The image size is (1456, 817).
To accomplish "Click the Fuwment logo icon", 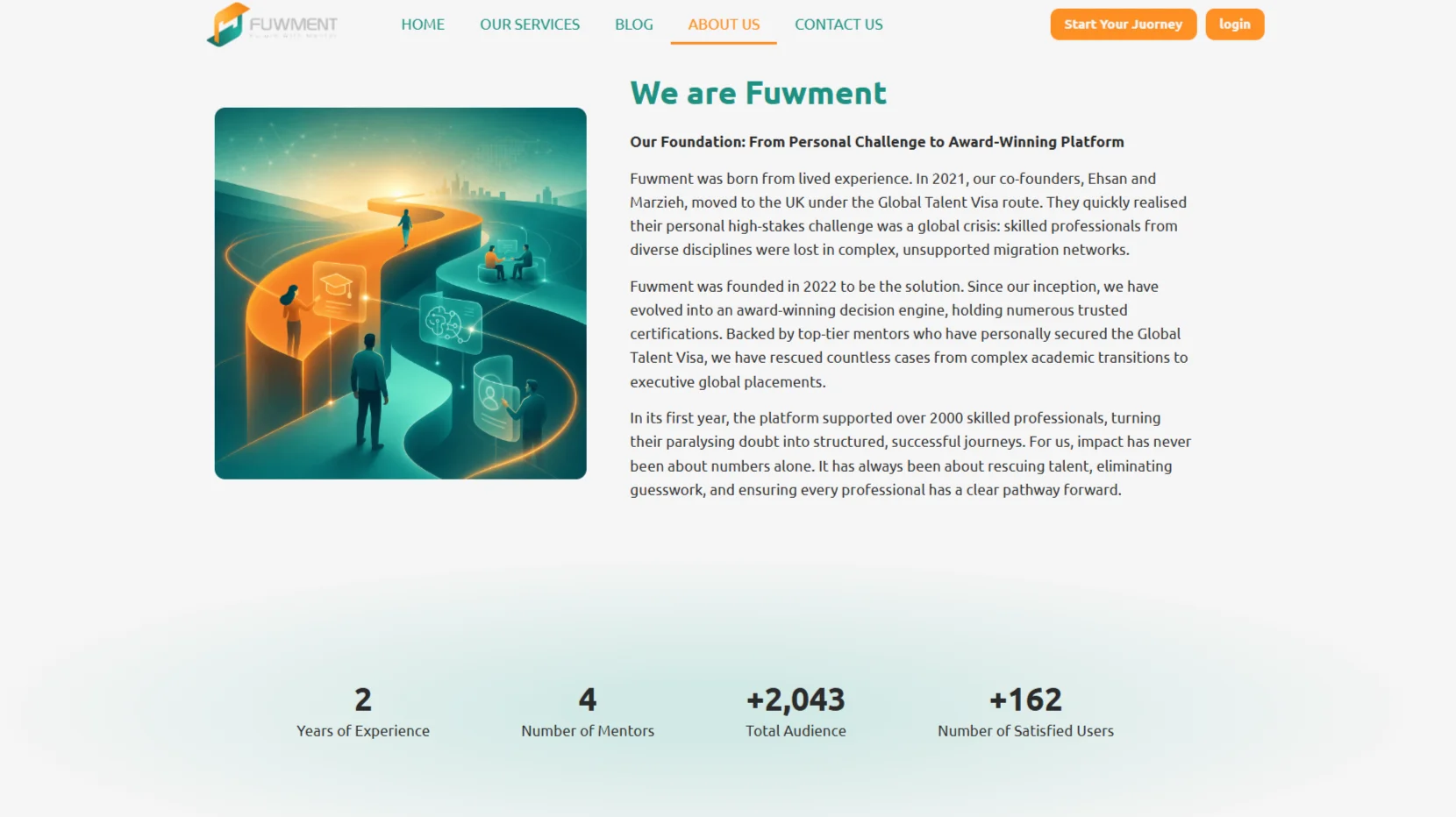I will click(x=228, y=25).
